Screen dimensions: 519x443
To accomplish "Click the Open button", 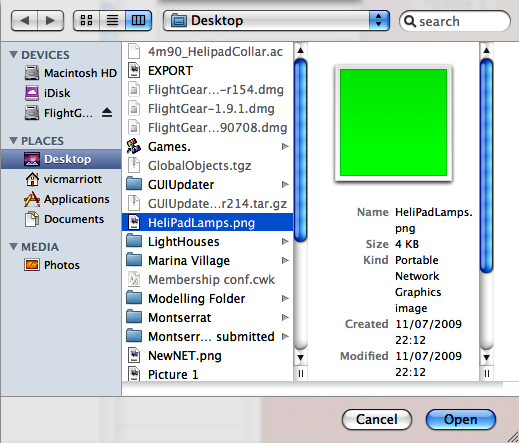I will tap(461, 419).
